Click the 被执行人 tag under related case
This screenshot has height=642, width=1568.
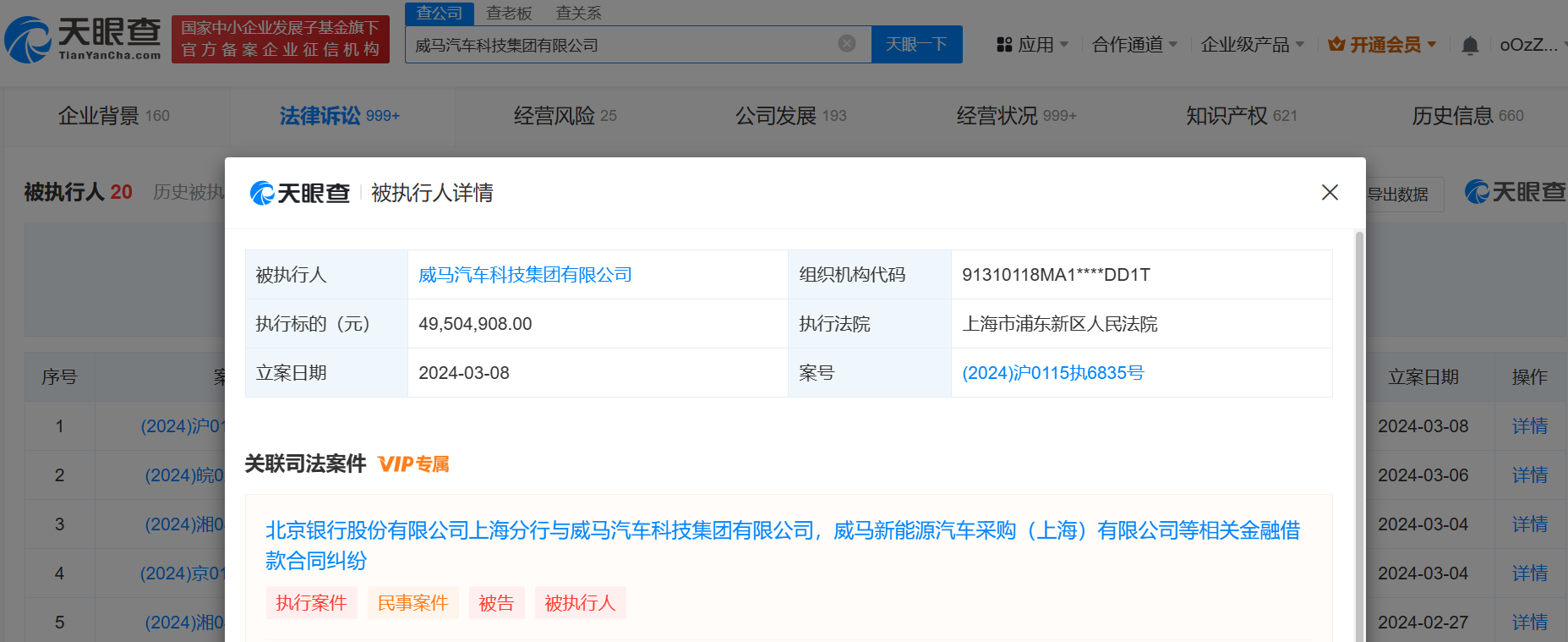tap(580, 603)
